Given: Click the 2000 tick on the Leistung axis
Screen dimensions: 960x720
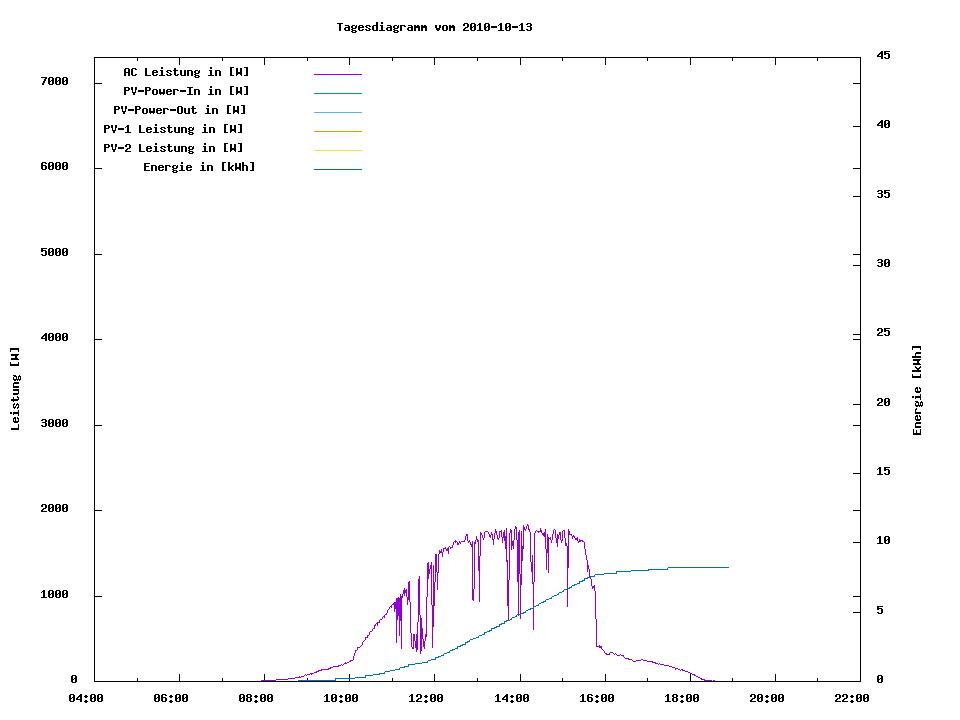Looking at the screenshot, I should click(x=54, y=510).
